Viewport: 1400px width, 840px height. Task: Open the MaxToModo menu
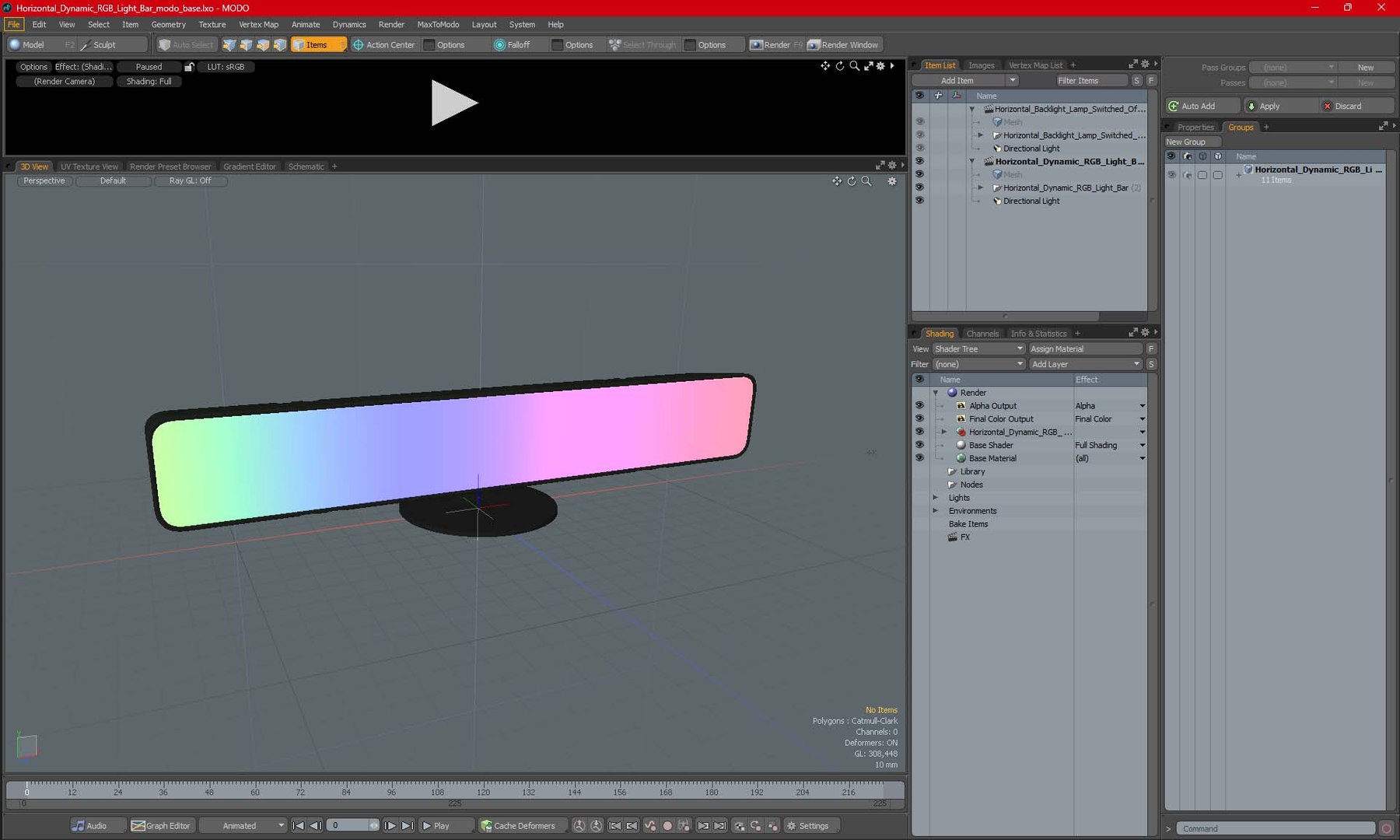click(438, 24)
